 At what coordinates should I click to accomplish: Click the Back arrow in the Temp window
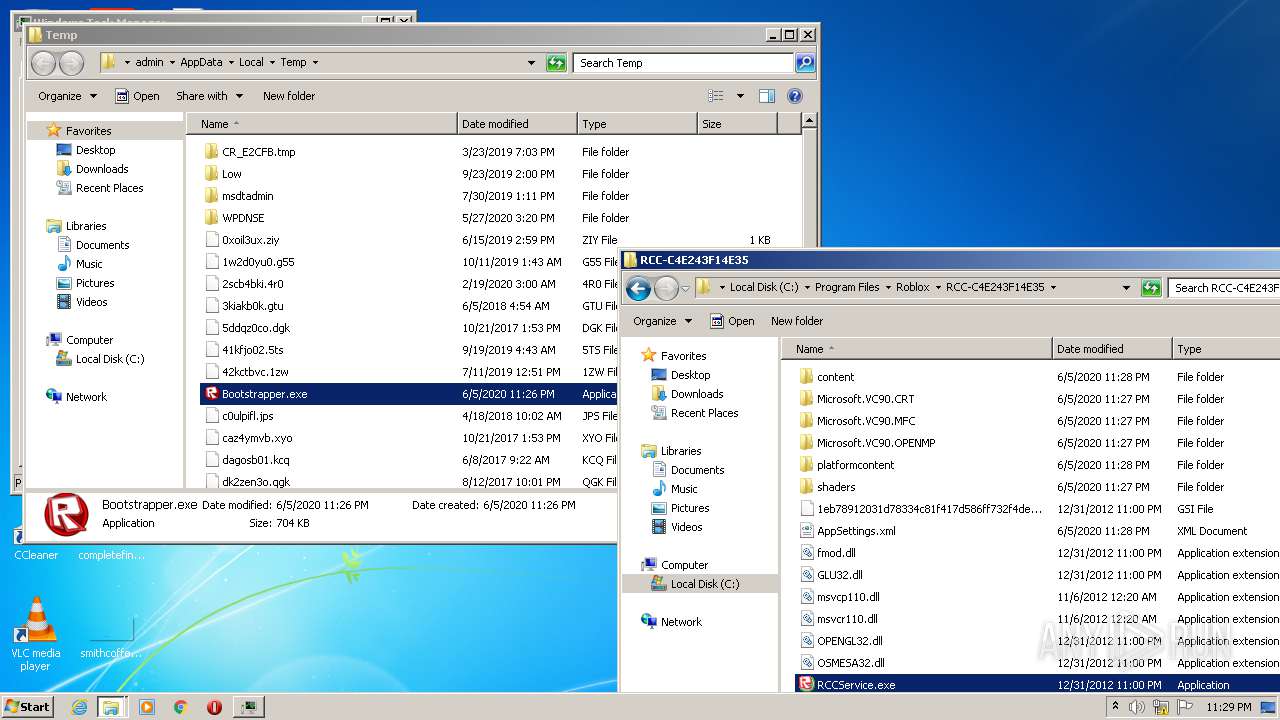(43, 63)
